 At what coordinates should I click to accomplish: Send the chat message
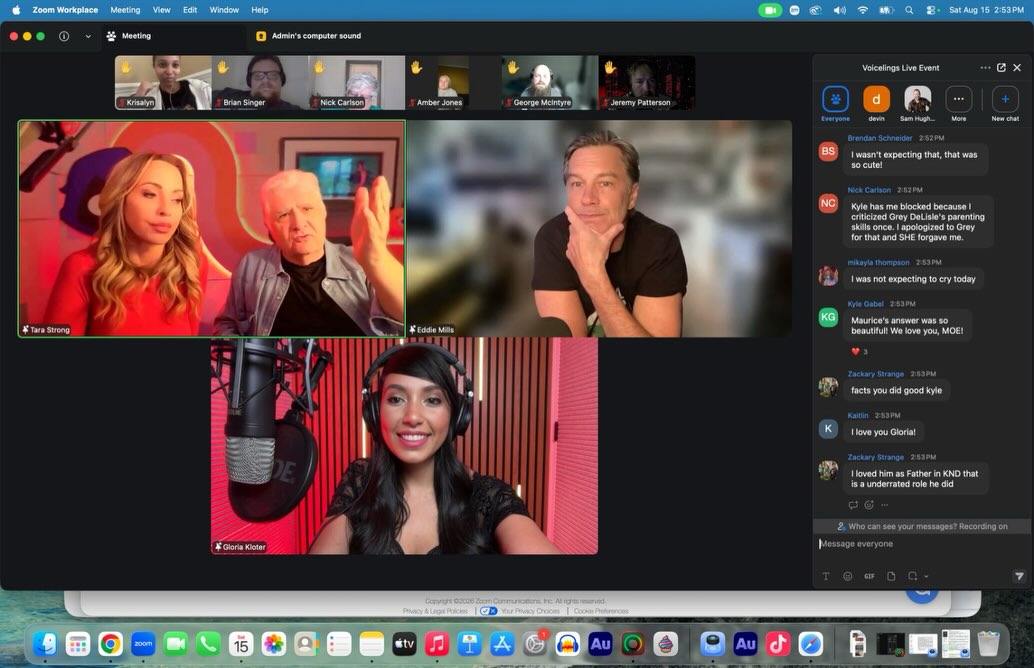pyautogui.click(x=1019, y=576)
